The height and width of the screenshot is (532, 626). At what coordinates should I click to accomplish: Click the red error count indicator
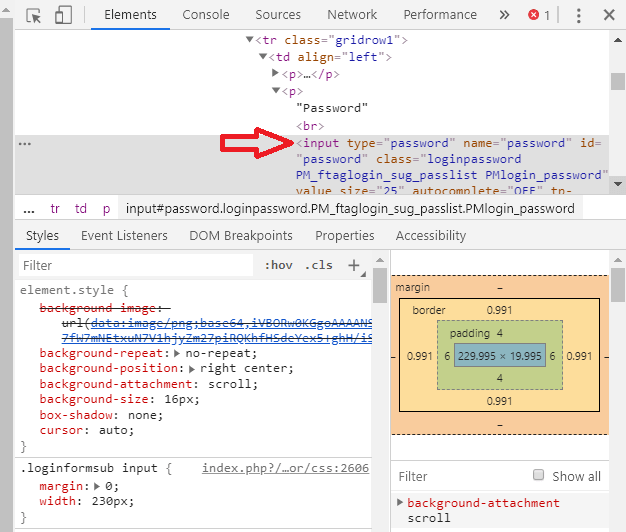(539, 15)
